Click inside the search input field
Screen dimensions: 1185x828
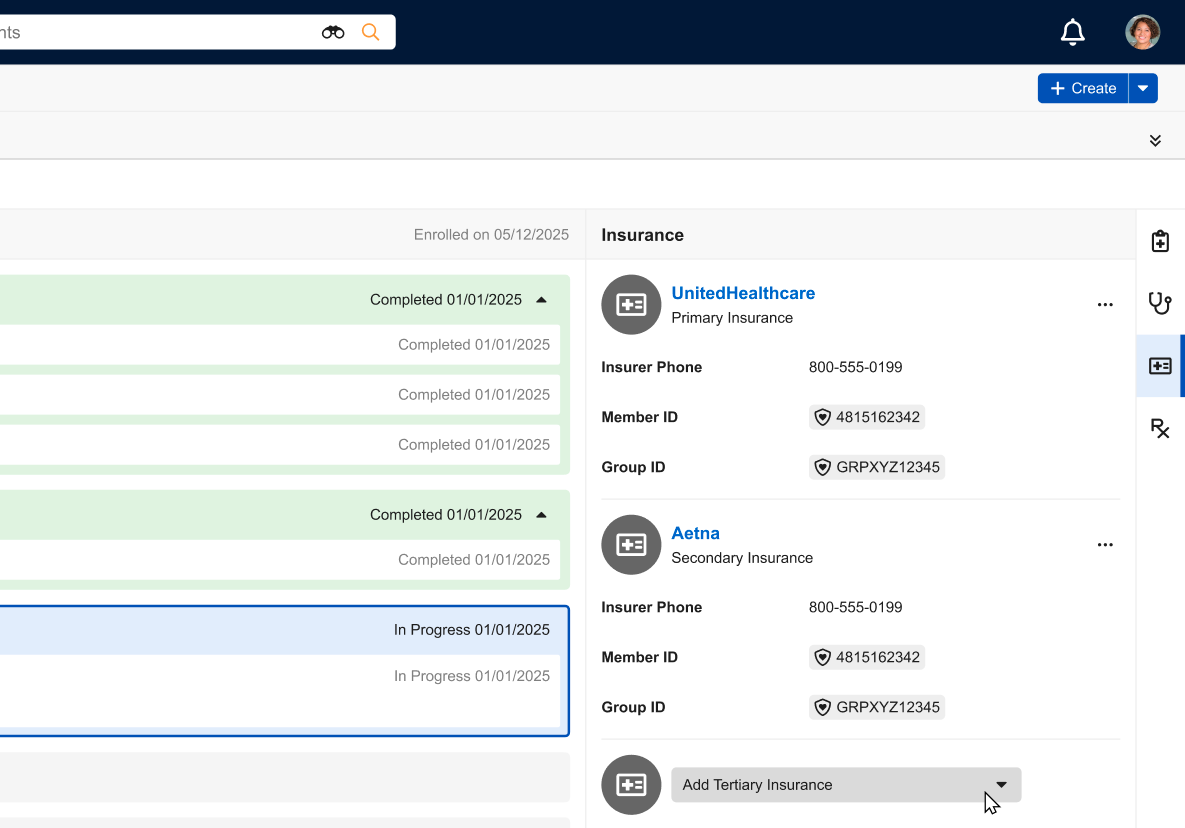point(150,32)
